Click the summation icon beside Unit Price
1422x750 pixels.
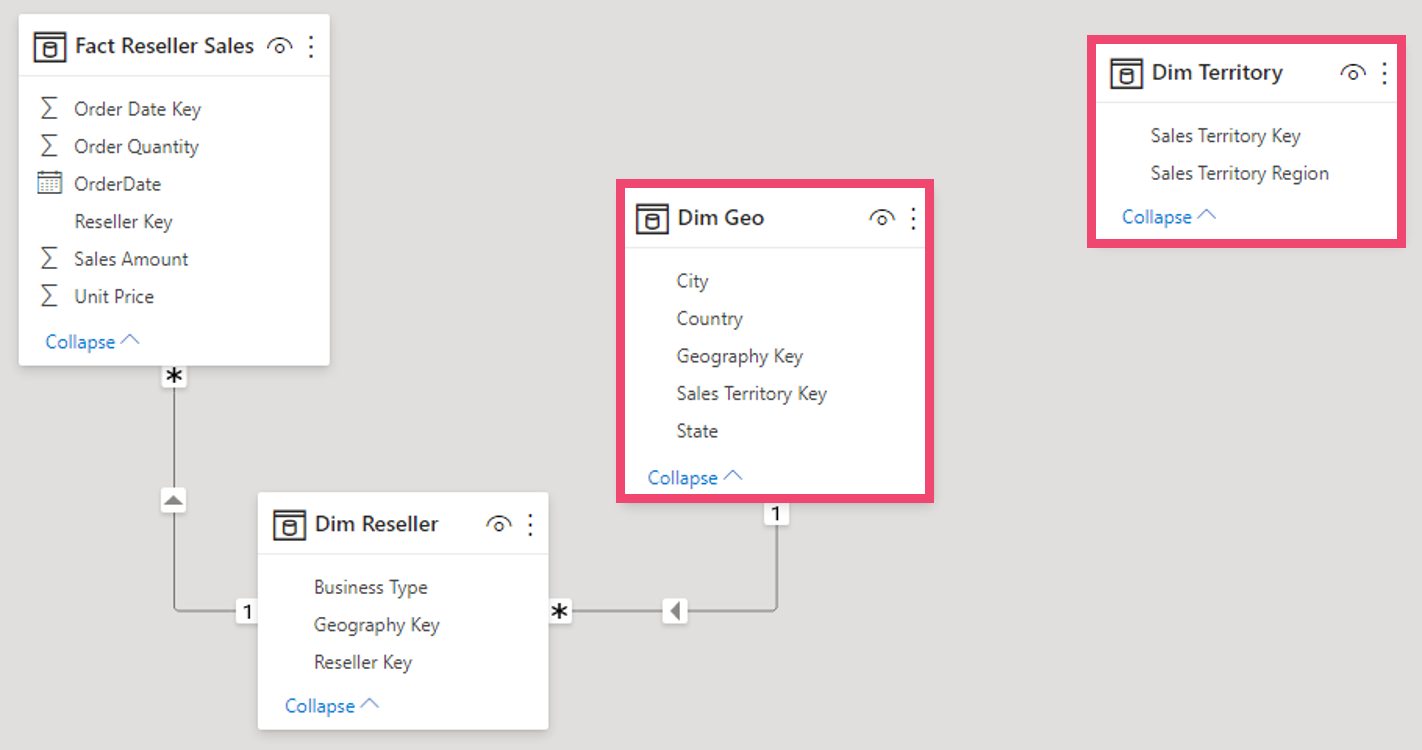point(50,295)
